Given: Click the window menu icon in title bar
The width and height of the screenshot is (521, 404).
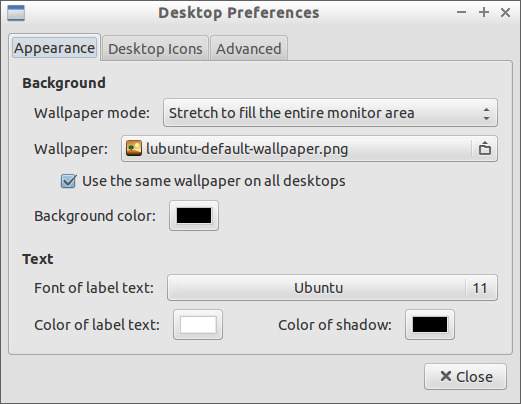Looking at the screenshot, I should [16, 13].
